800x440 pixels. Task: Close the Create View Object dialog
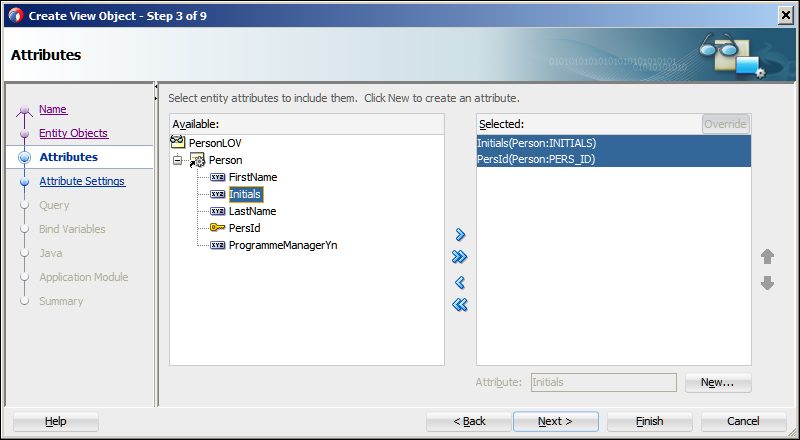point(786,16)
